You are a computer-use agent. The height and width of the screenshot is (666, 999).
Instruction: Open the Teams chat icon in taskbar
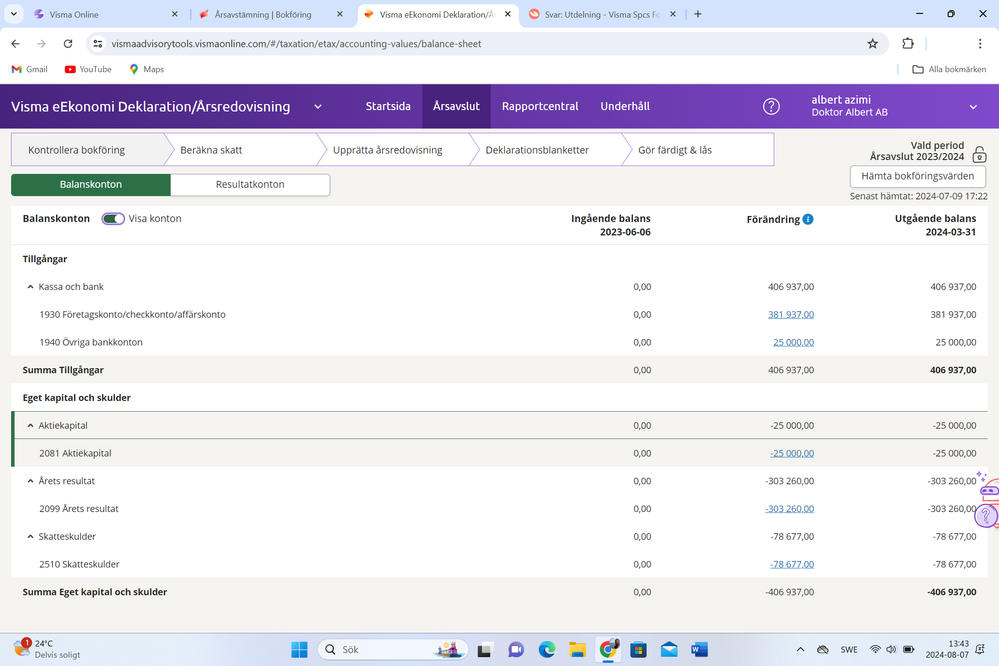(x=515, y=649)
